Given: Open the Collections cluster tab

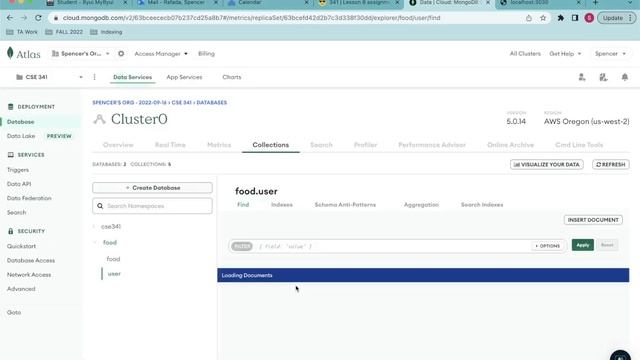Looking at the screenshot, I should tap(271, 145).
